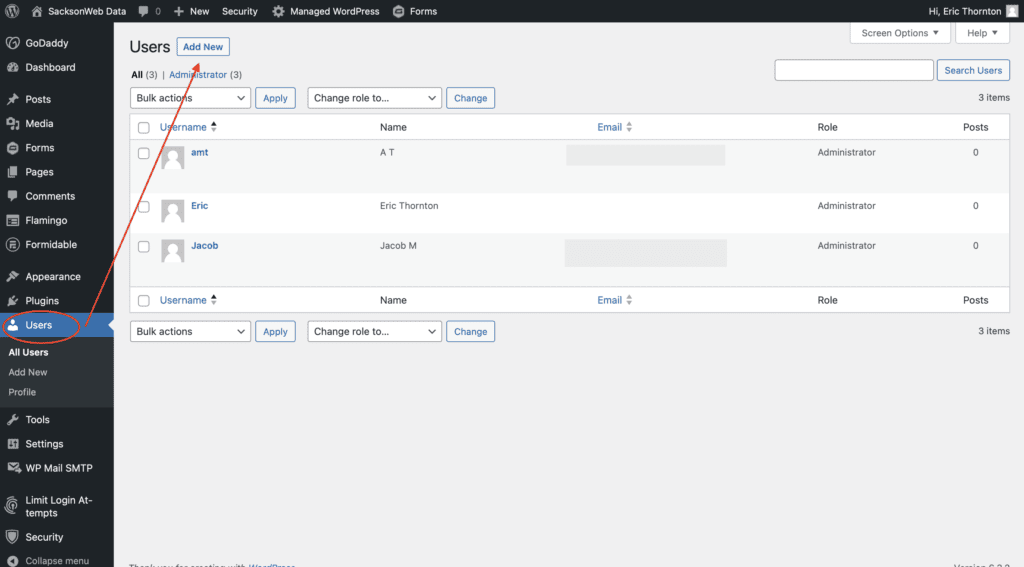The image size is (1024, 567).
Task: Select Add New submenu item under Users
Action: [x=27, y=372]
